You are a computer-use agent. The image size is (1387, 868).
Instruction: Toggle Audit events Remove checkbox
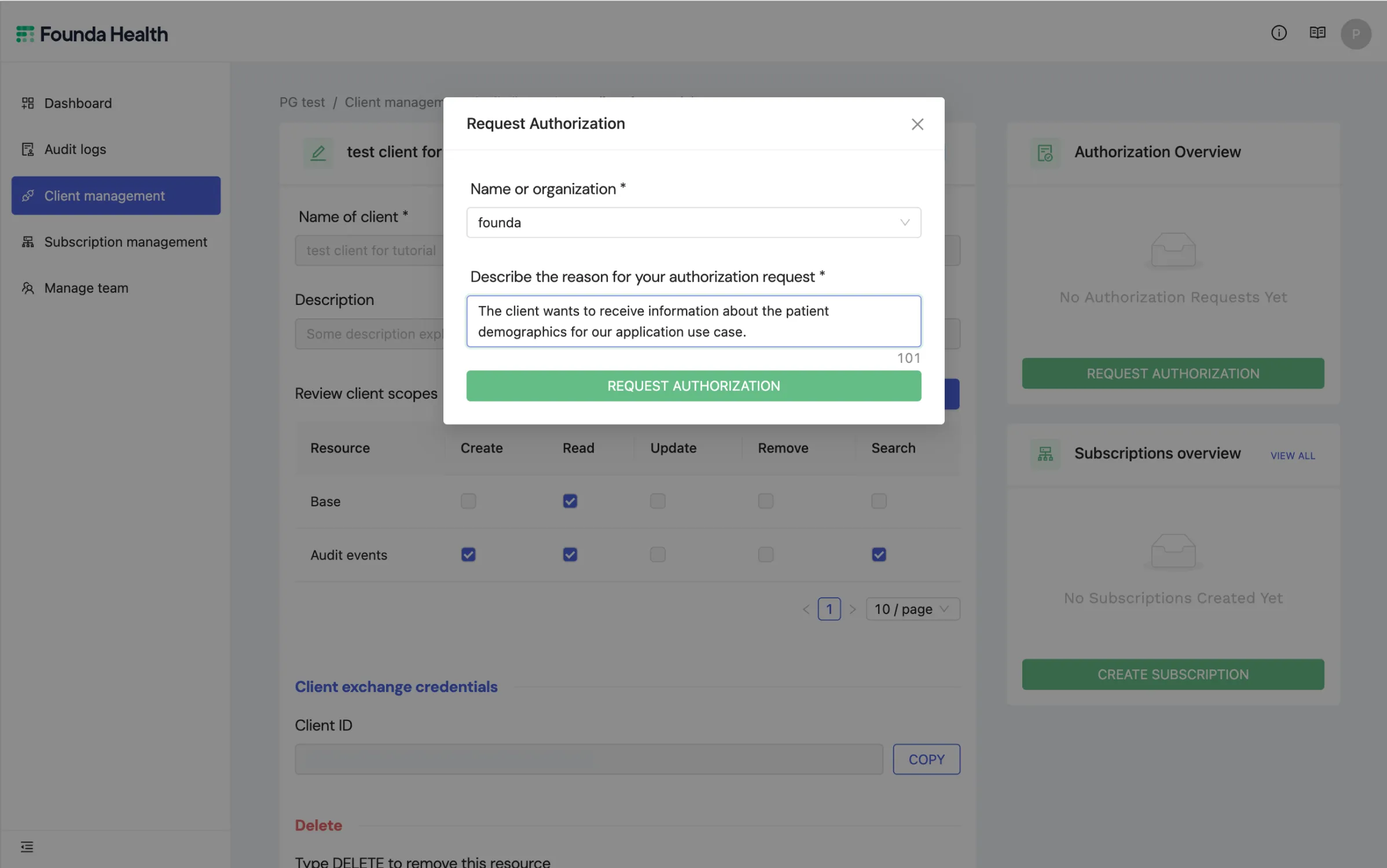point(766,554)
